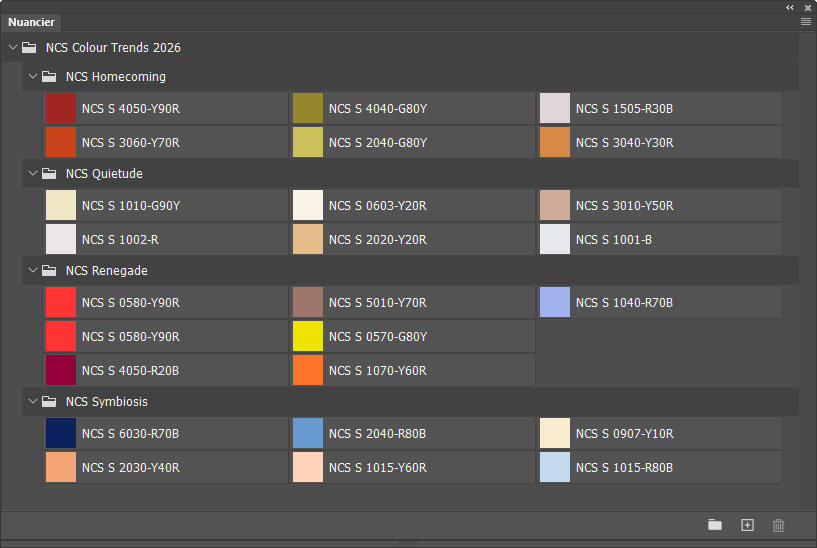Select the NCS Renegade group label
Viewport: 817px width, 548px height.
click(x=106, y=270)
